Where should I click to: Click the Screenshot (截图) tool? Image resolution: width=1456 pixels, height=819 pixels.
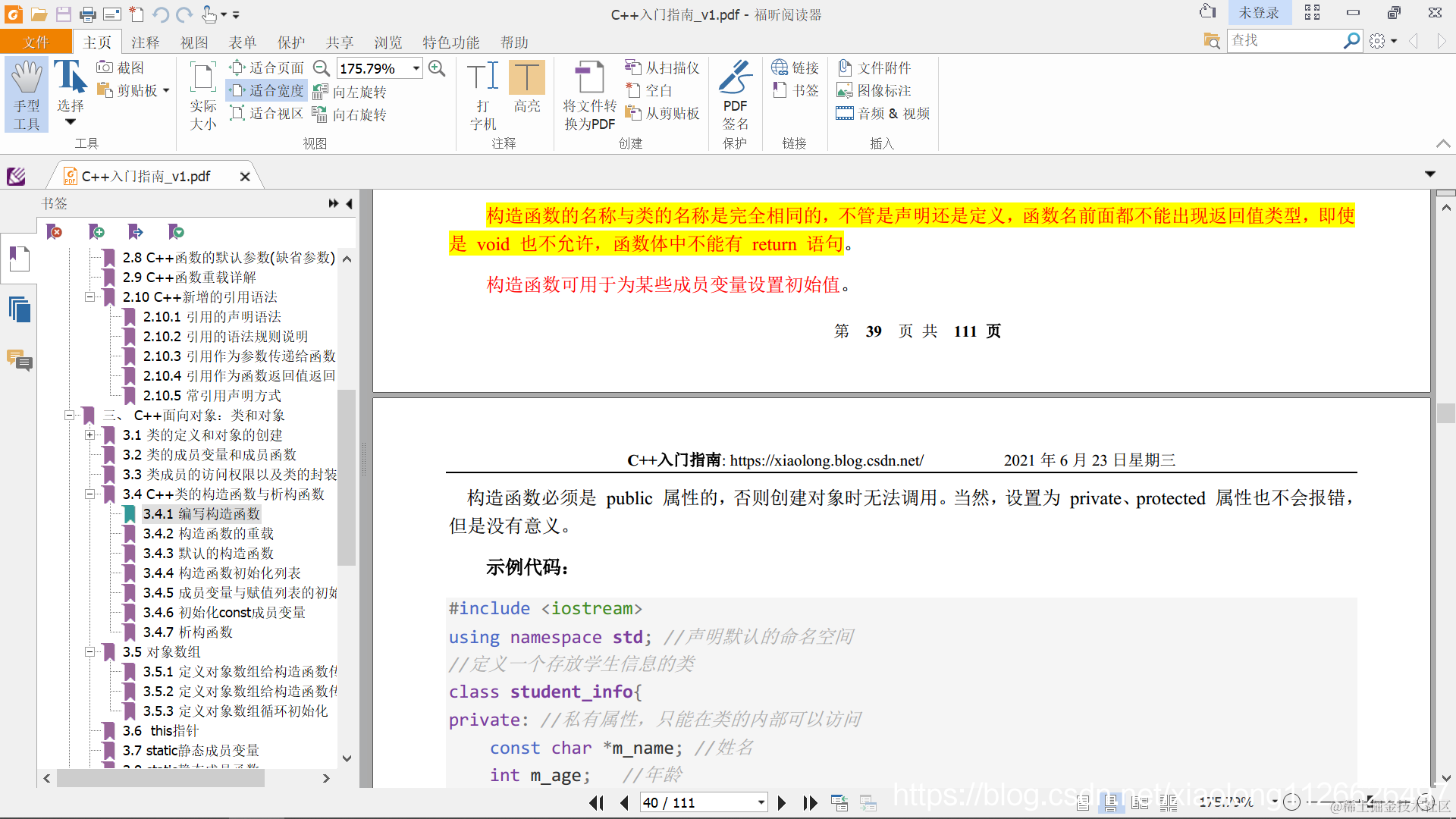[120, 67]
